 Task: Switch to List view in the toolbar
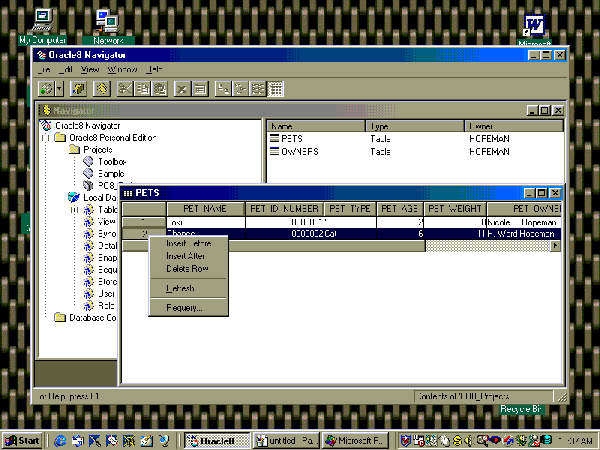click(258, 89)
